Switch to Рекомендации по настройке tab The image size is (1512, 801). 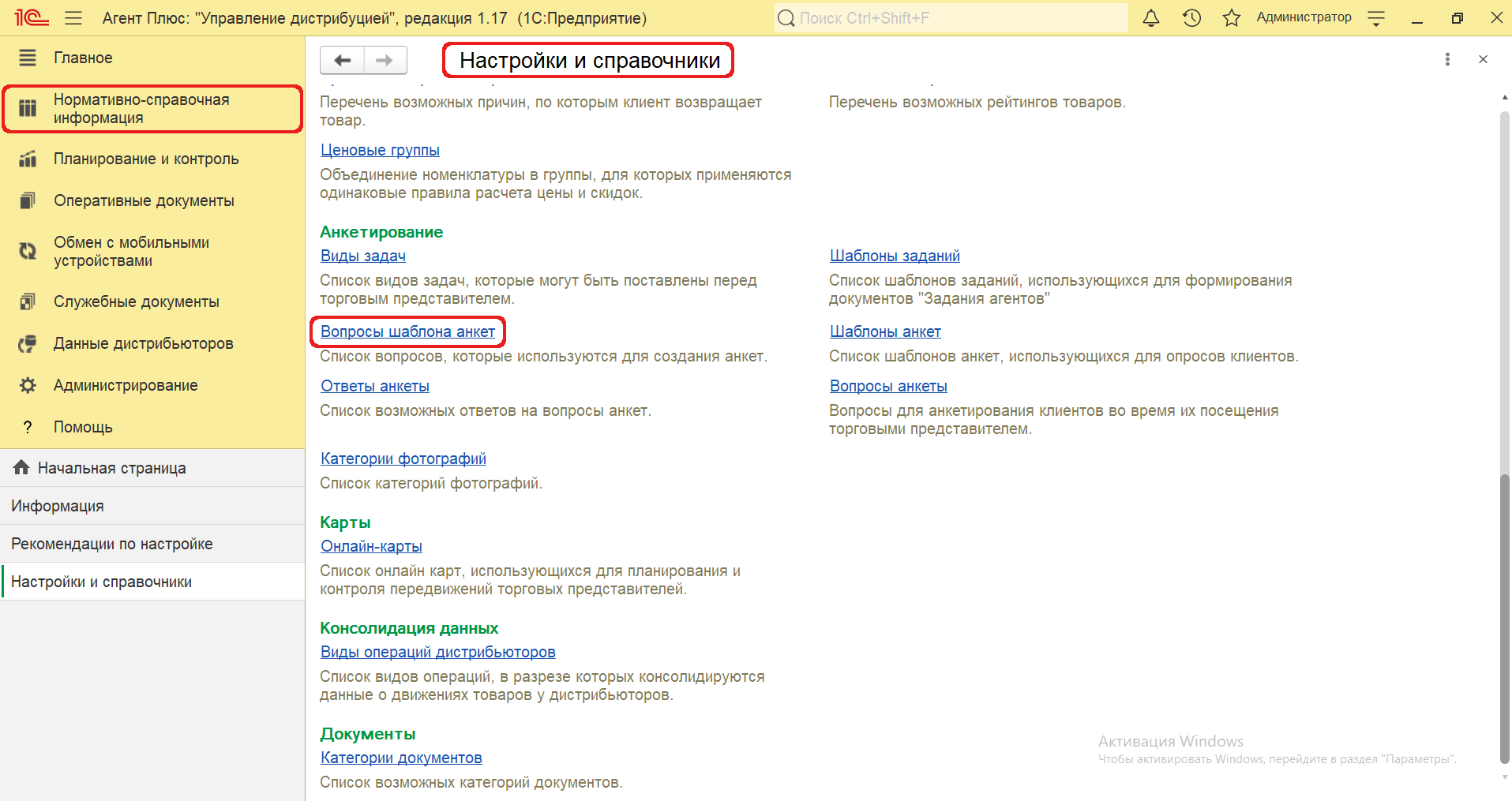[111, 544]
